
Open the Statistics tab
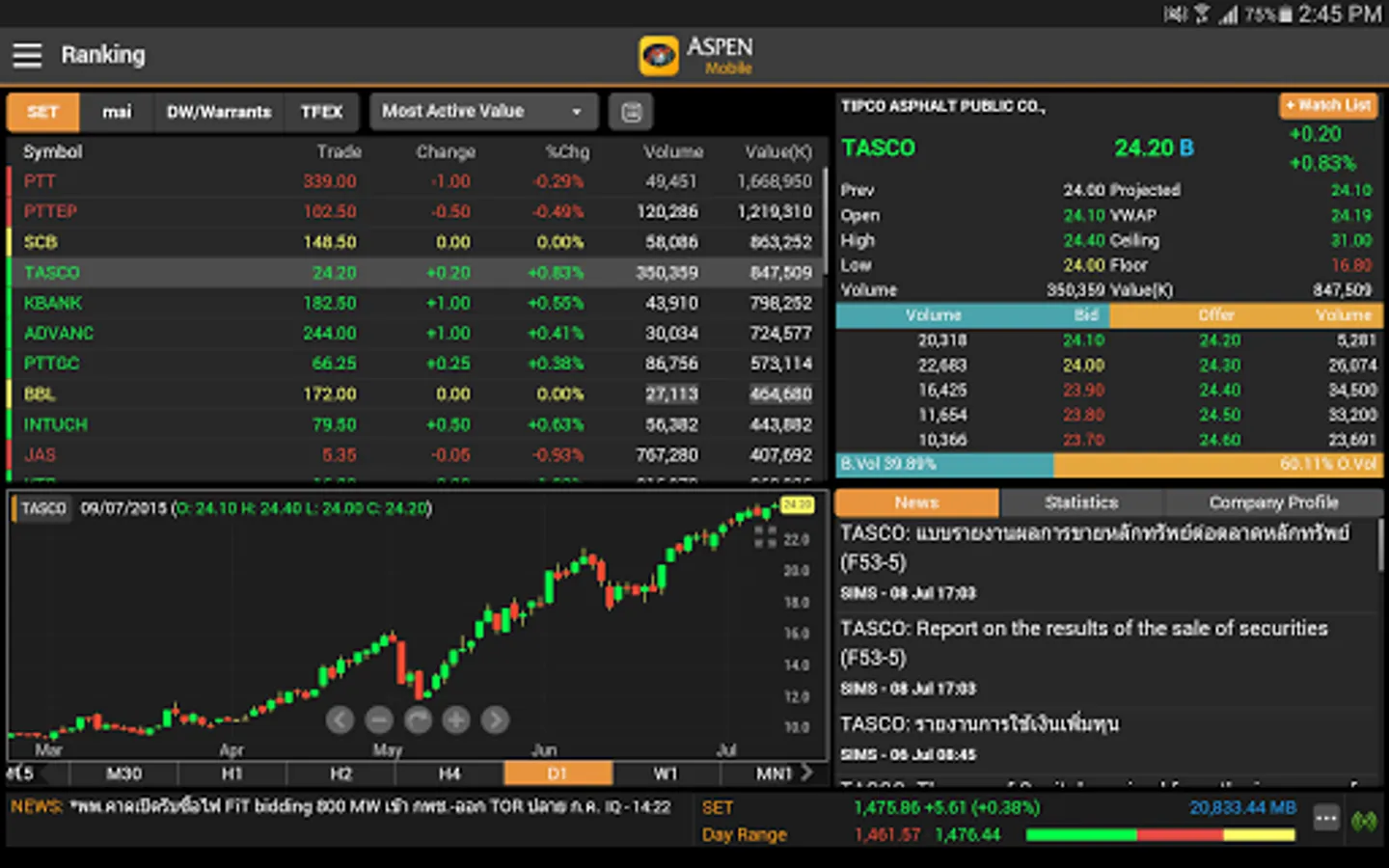click(1081, 502)
